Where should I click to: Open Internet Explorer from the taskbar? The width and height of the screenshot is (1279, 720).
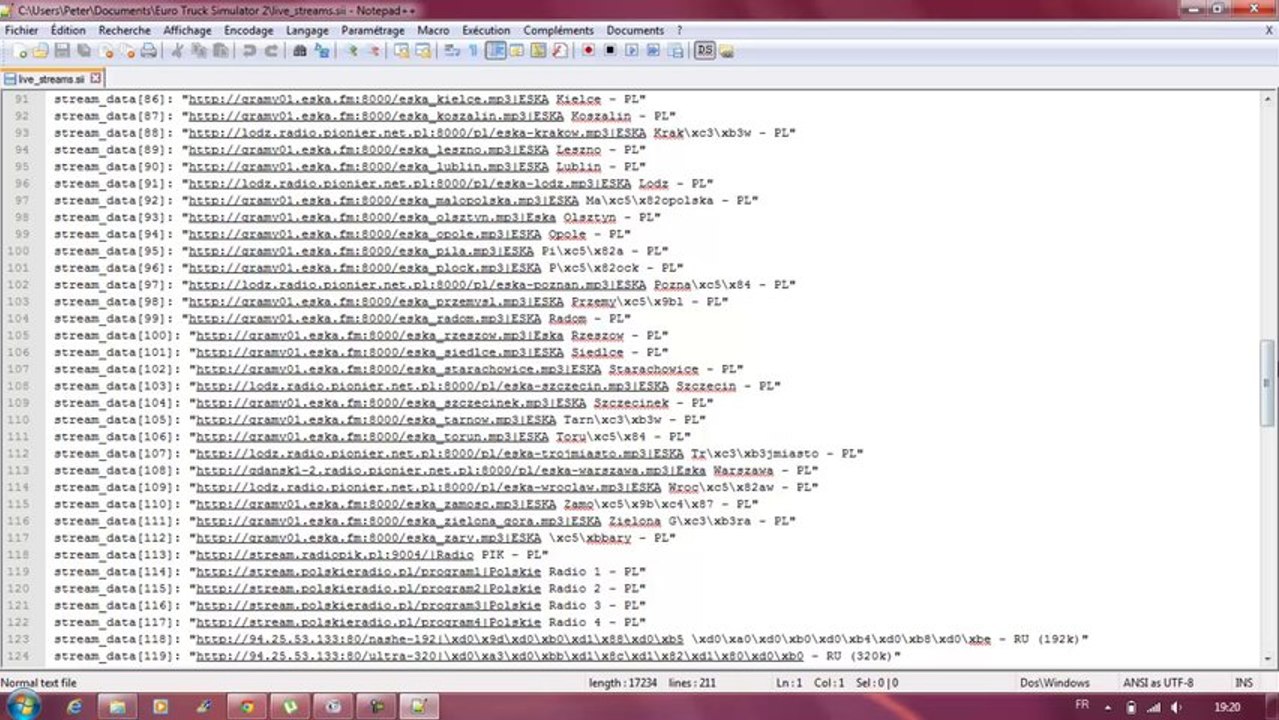click(x=74, y=706)
